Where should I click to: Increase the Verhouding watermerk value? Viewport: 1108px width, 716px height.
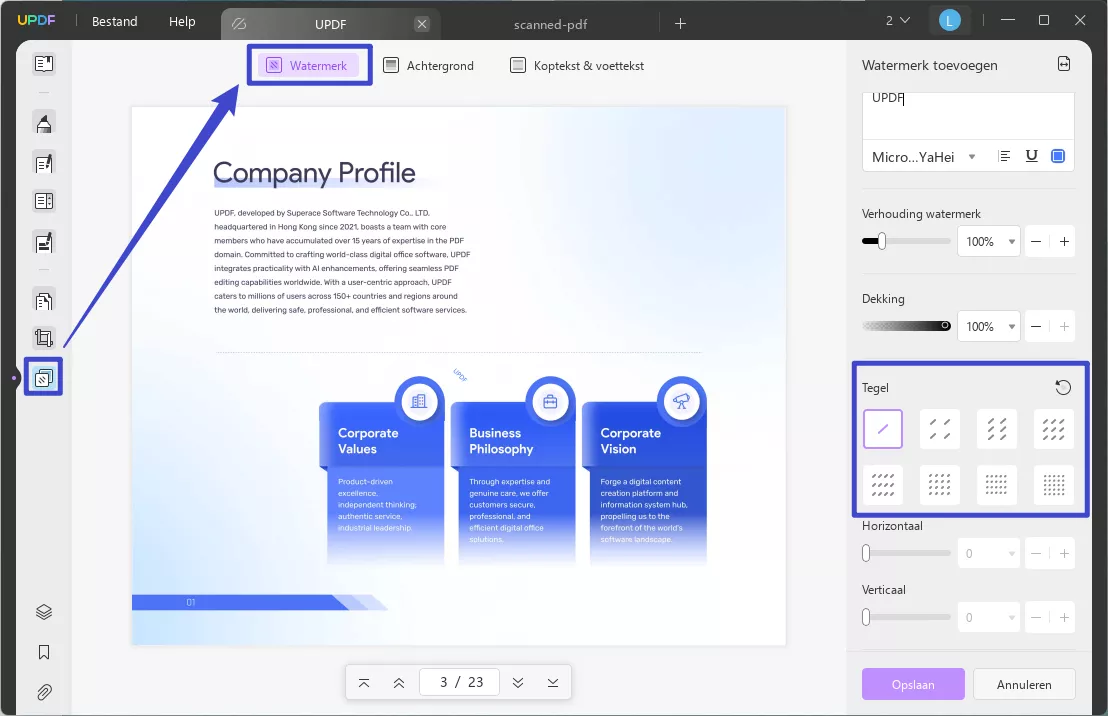pos(1064,242)
